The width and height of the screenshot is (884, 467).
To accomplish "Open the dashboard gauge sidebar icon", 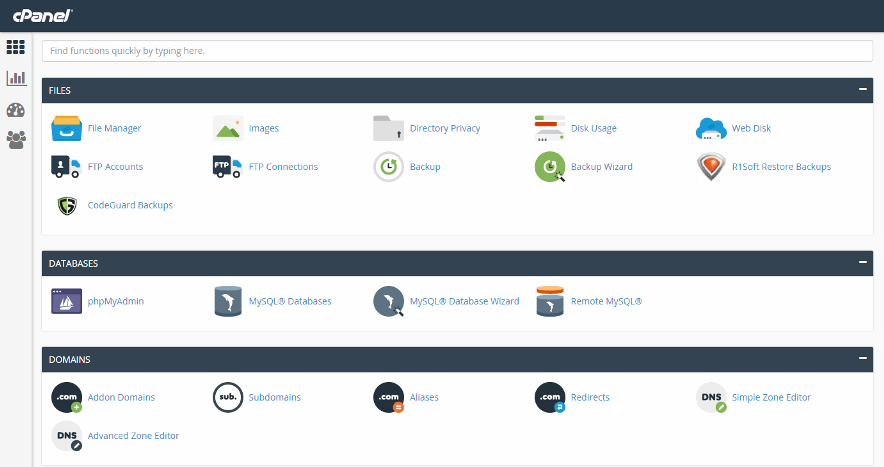I will coord(16,110).
